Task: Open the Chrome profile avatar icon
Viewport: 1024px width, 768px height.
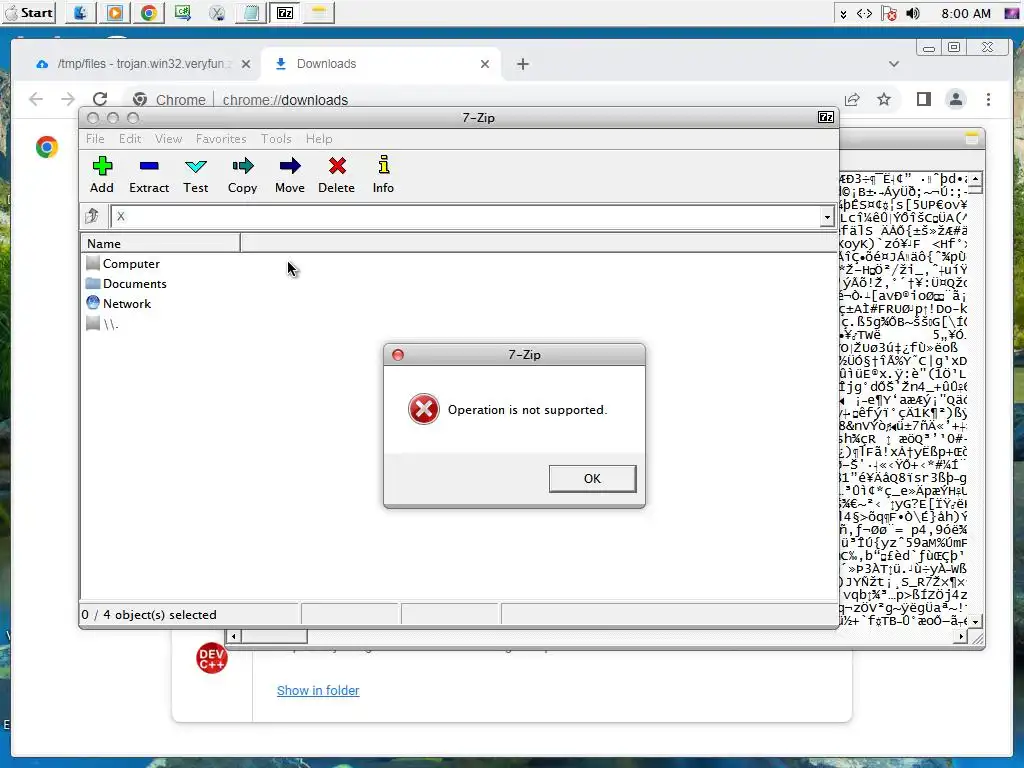Action: click(x=955, y=99)
